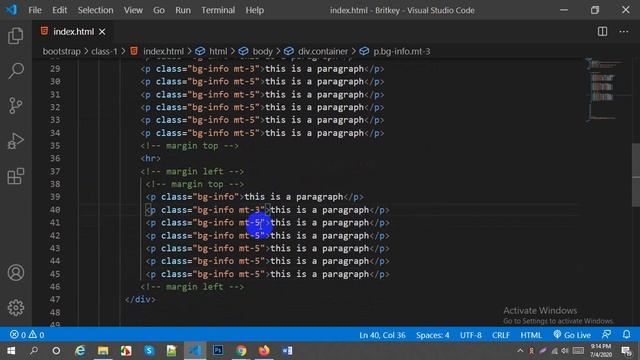Open Microsoft Word from taskbar
Image resolution: width=640 pixels, height=360 pixels.
(287, 351)
